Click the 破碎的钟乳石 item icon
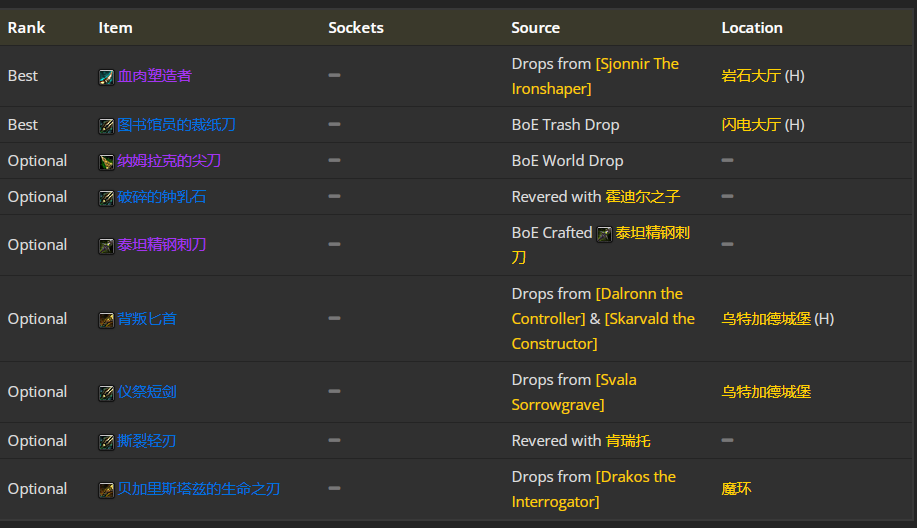 coord(106,198)
